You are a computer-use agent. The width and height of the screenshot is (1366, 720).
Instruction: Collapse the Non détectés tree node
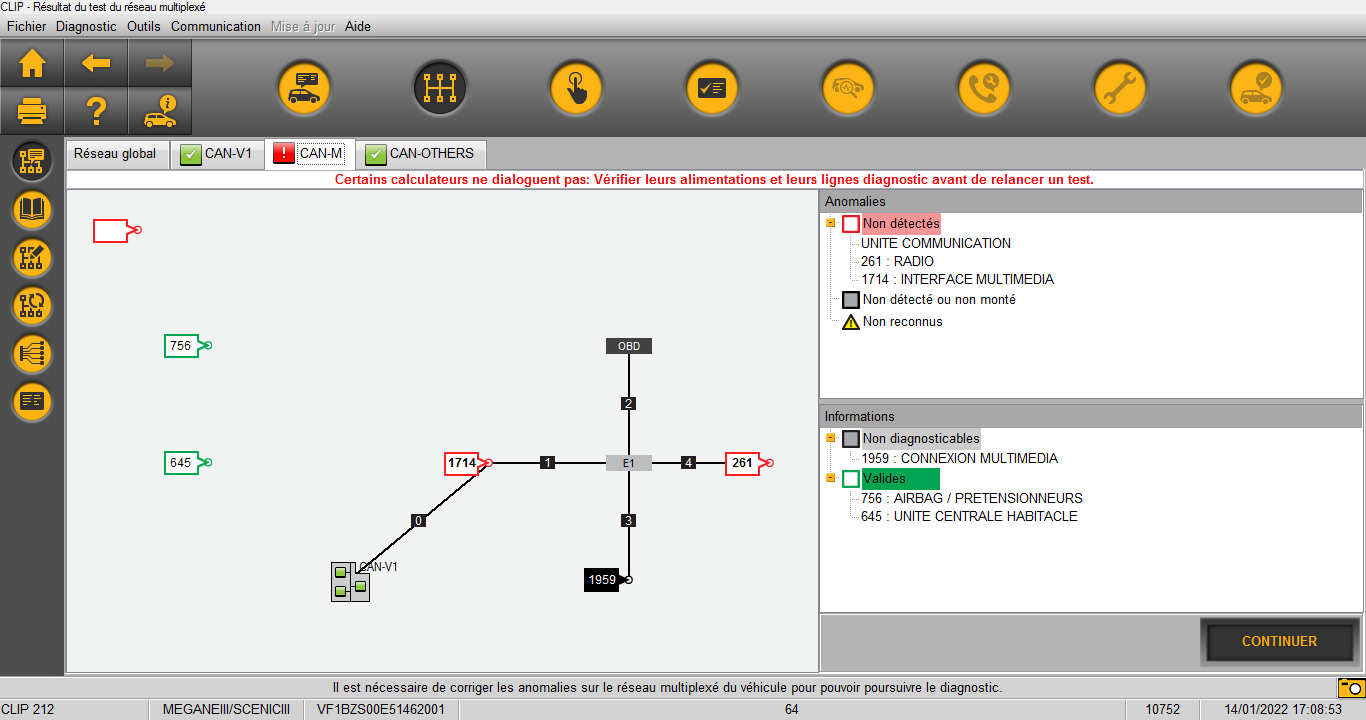pos(830,224)
